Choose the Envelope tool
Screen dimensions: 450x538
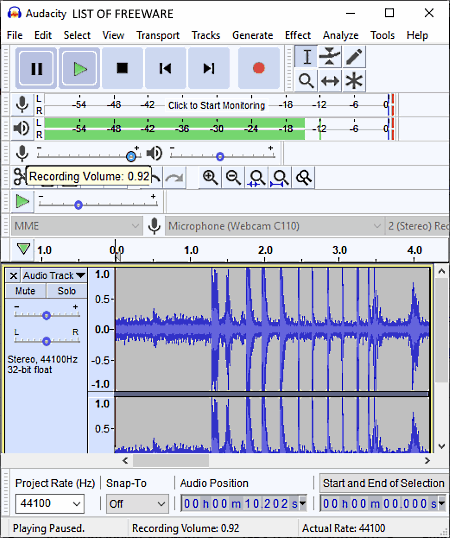tap(330, 57)
